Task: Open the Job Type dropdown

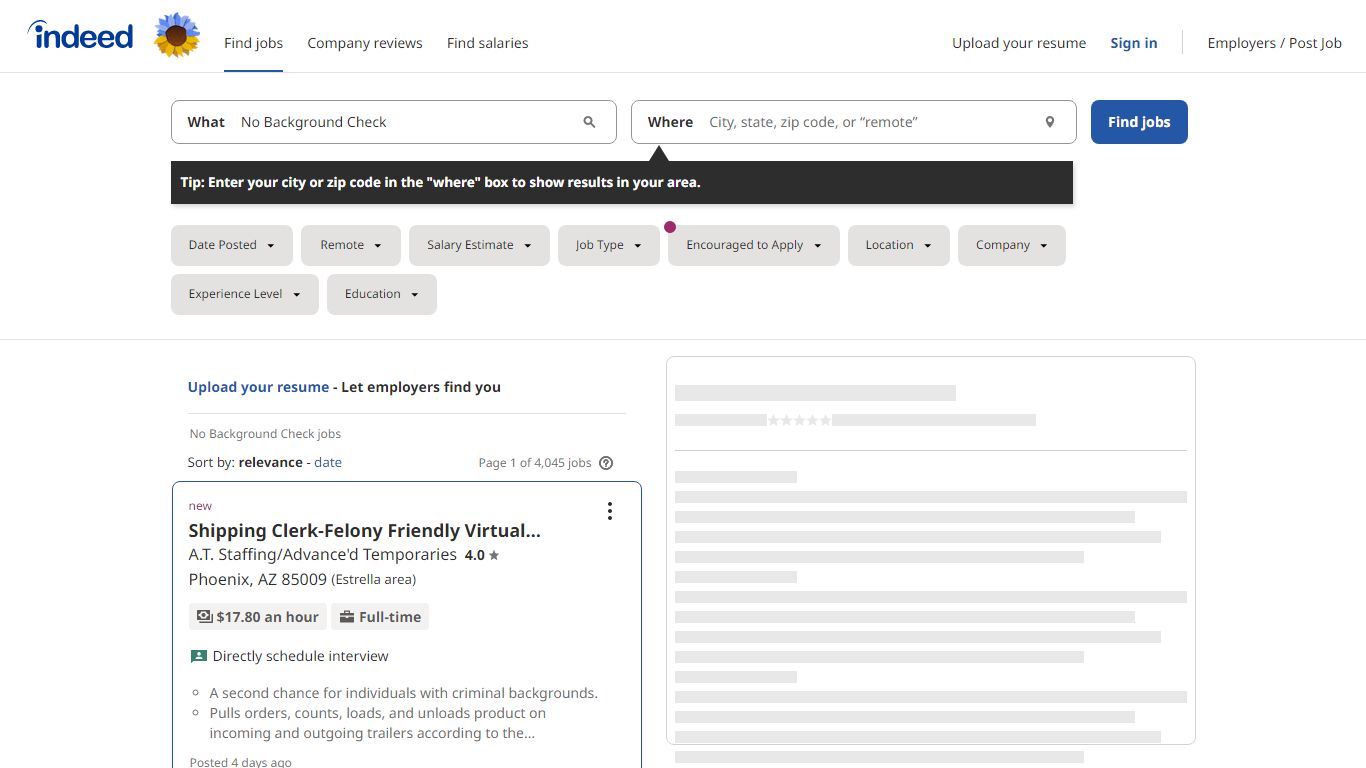Action: [609, 245]
